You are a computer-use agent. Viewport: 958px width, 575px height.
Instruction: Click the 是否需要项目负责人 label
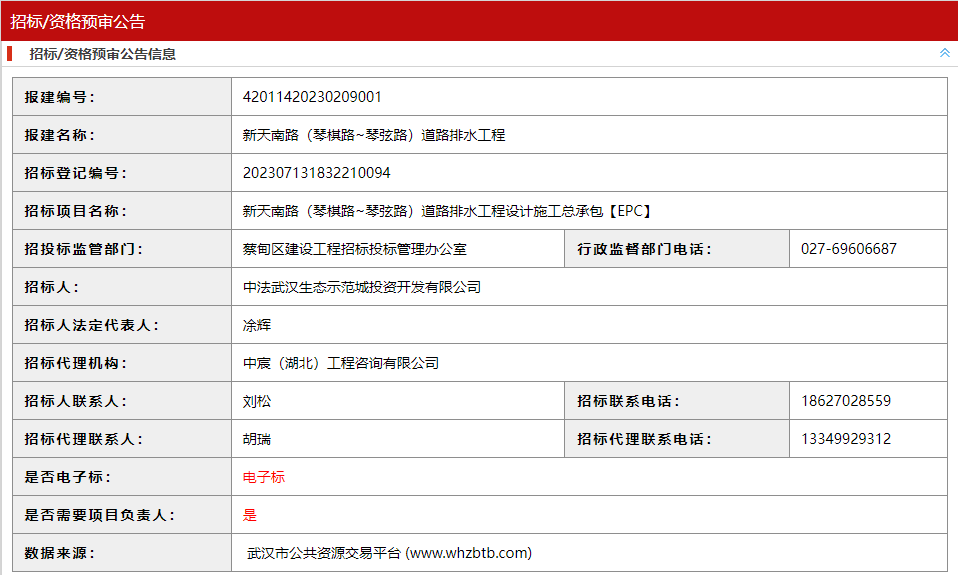[x=99, y=515]
